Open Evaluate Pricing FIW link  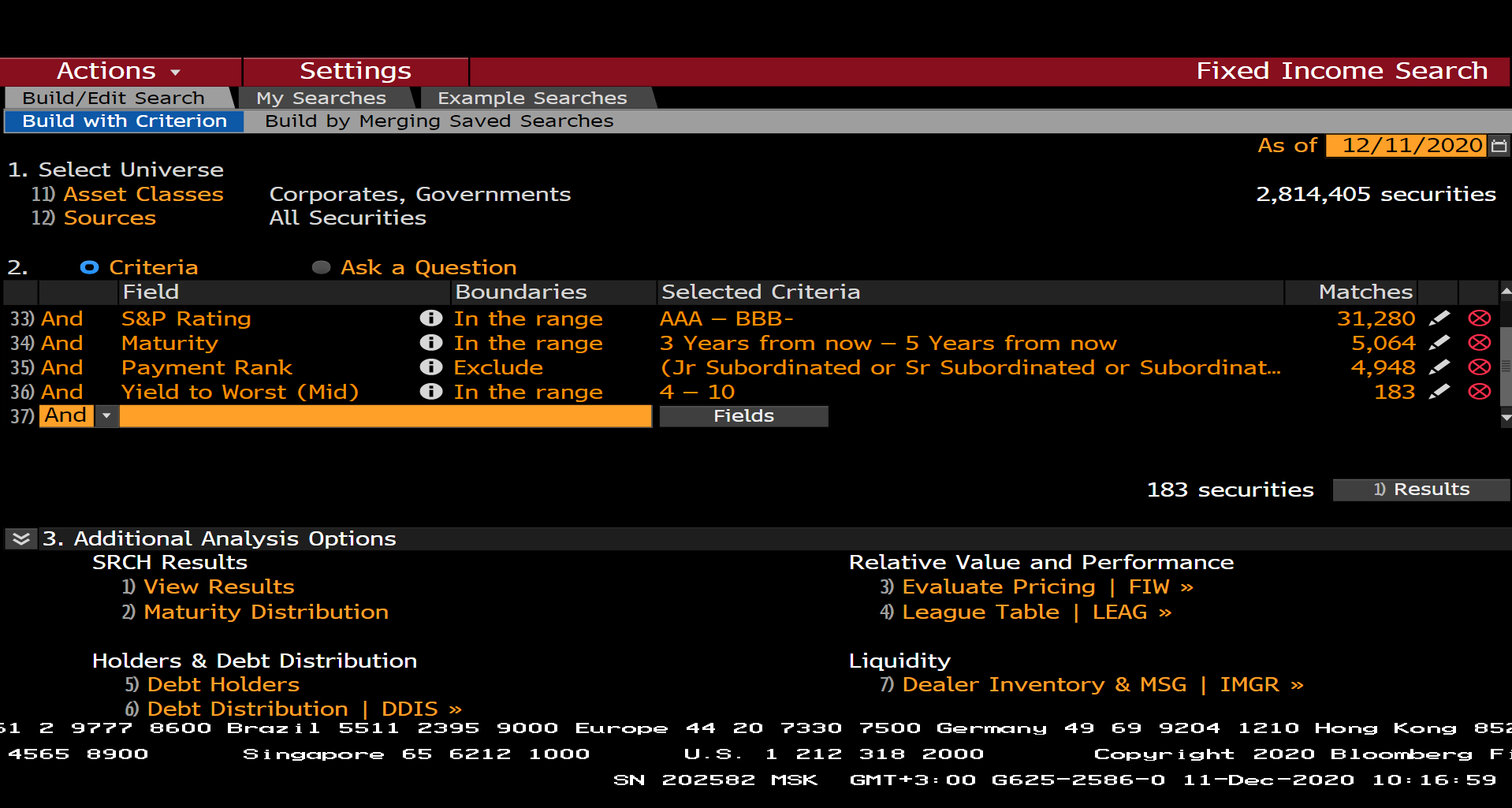tap(1048, 586)
